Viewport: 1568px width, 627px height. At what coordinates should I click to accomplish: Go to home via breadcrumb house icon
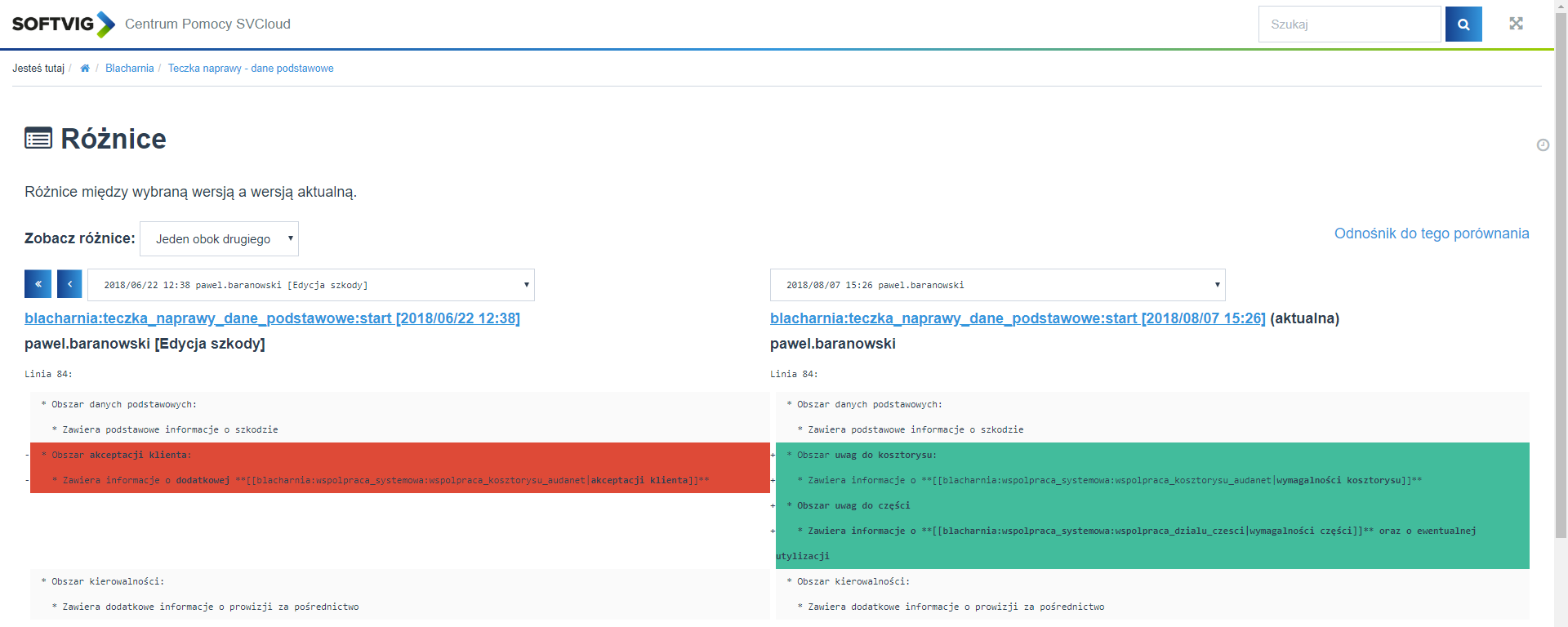(x=85, y=69)
